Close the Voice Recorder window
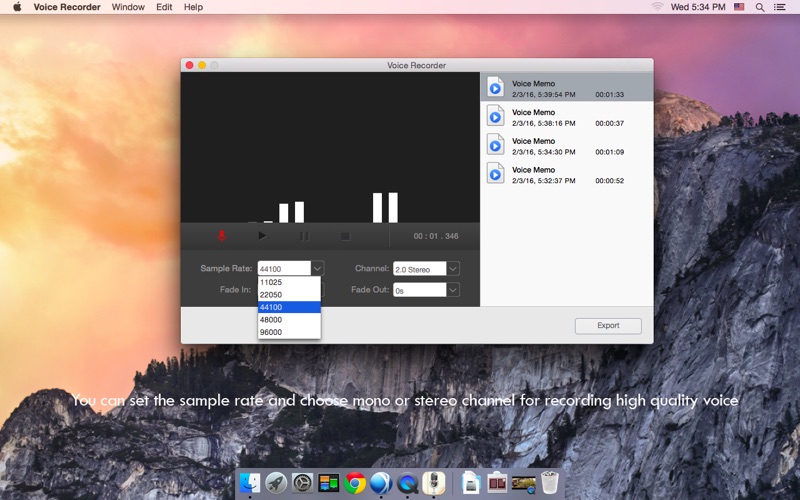 pyautogui.click(x=189, y=65)
